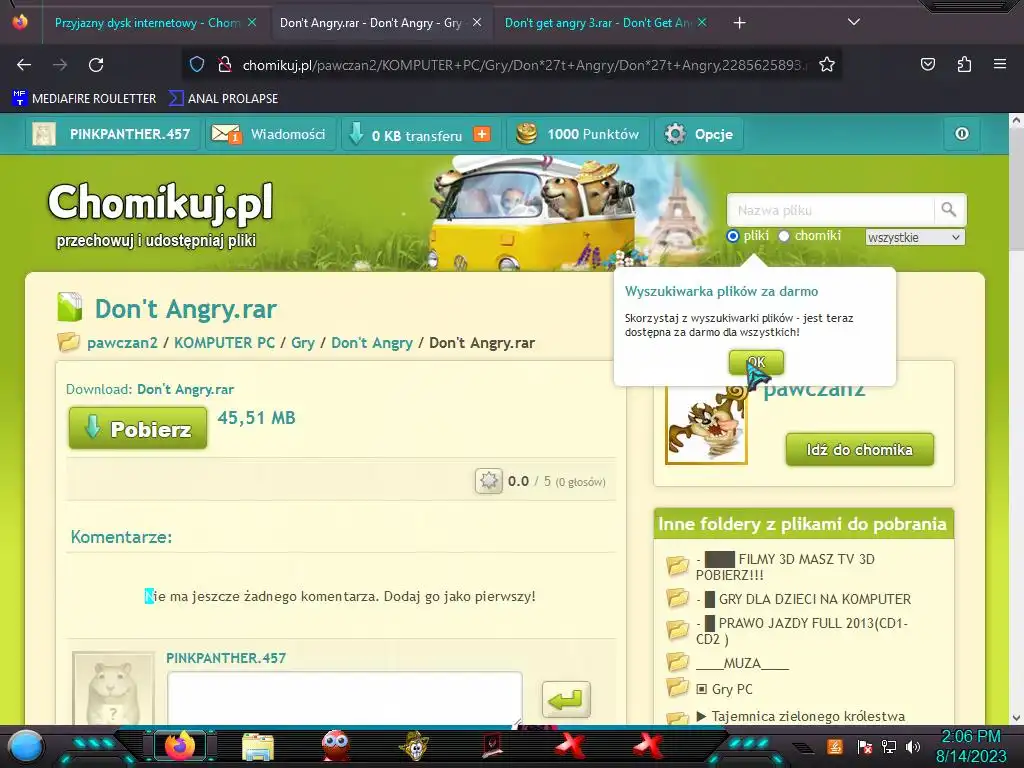1024x768 pixels.
Task: Open pawczan2 breadcrumb link
Action: 122,343
